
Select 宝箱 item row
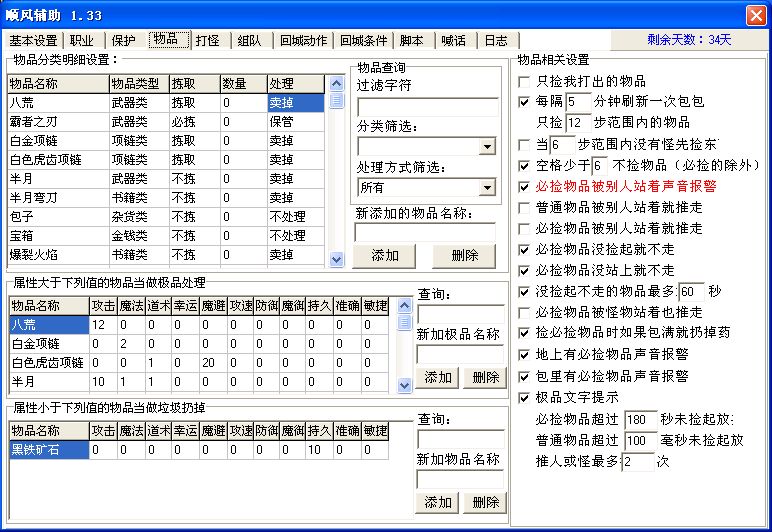pyautogui.click(x=166, y=236)
